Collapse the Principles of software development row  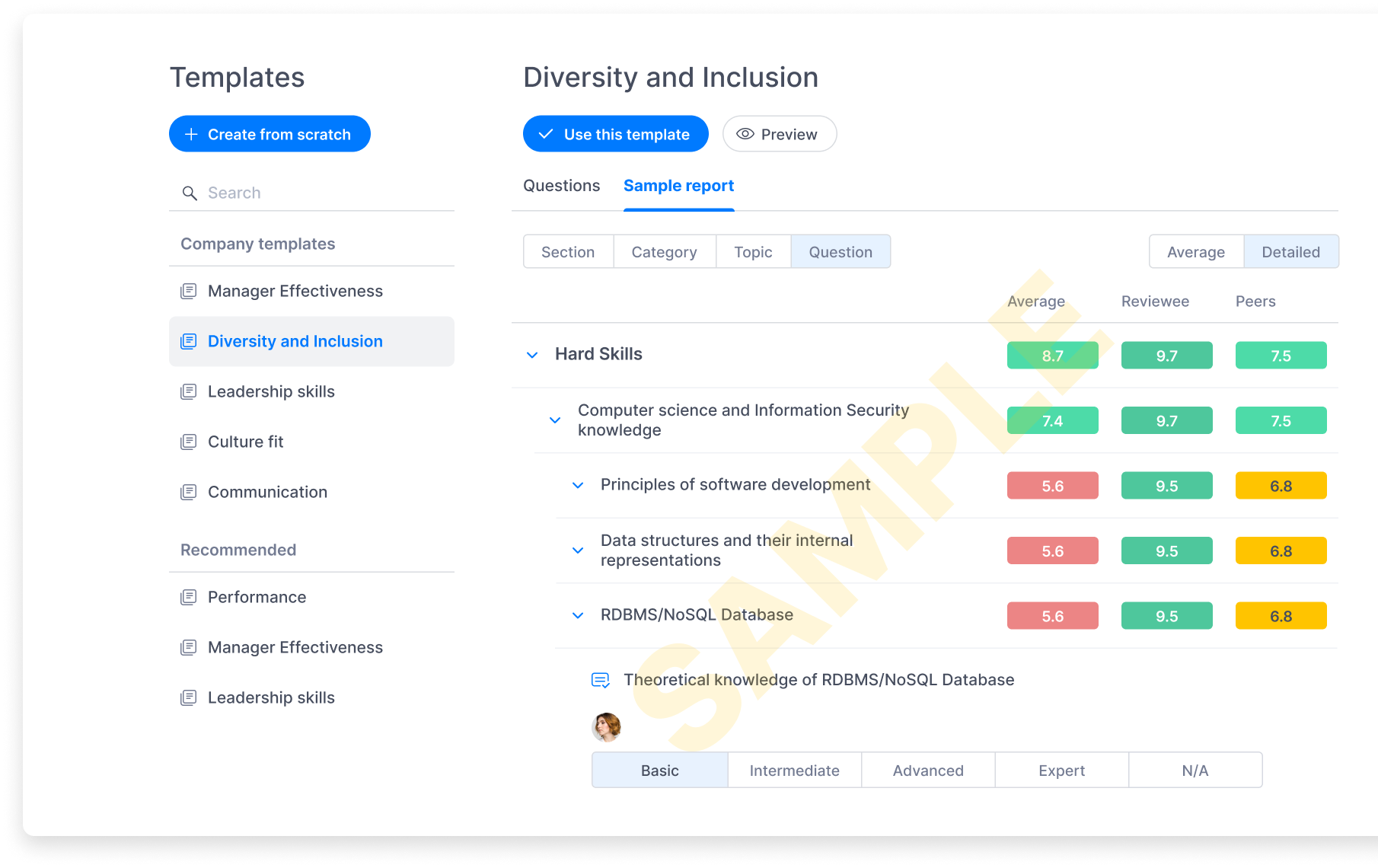pyautogui.click(x=577, y=485)
